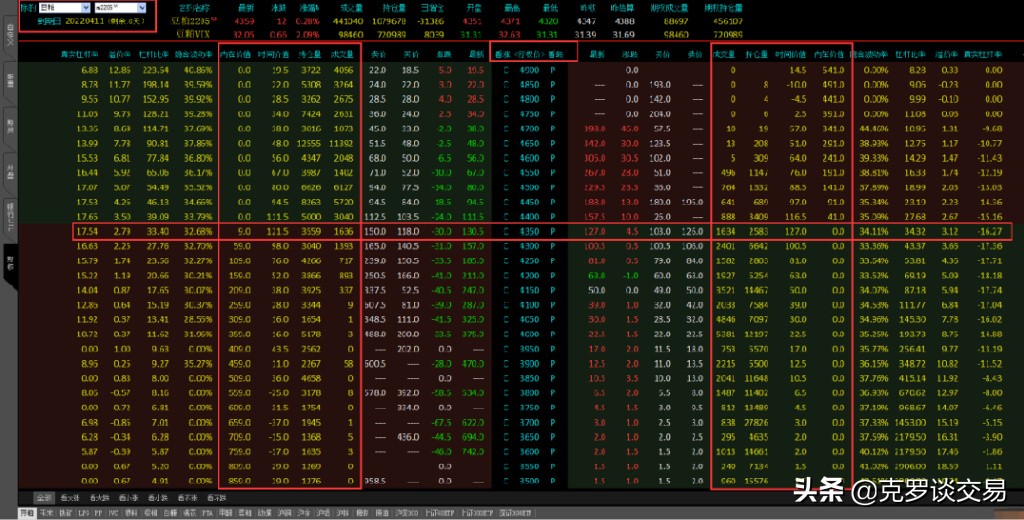Select strike price 4350 in center column
The image size is (1024, 520).
click(529, 231)
